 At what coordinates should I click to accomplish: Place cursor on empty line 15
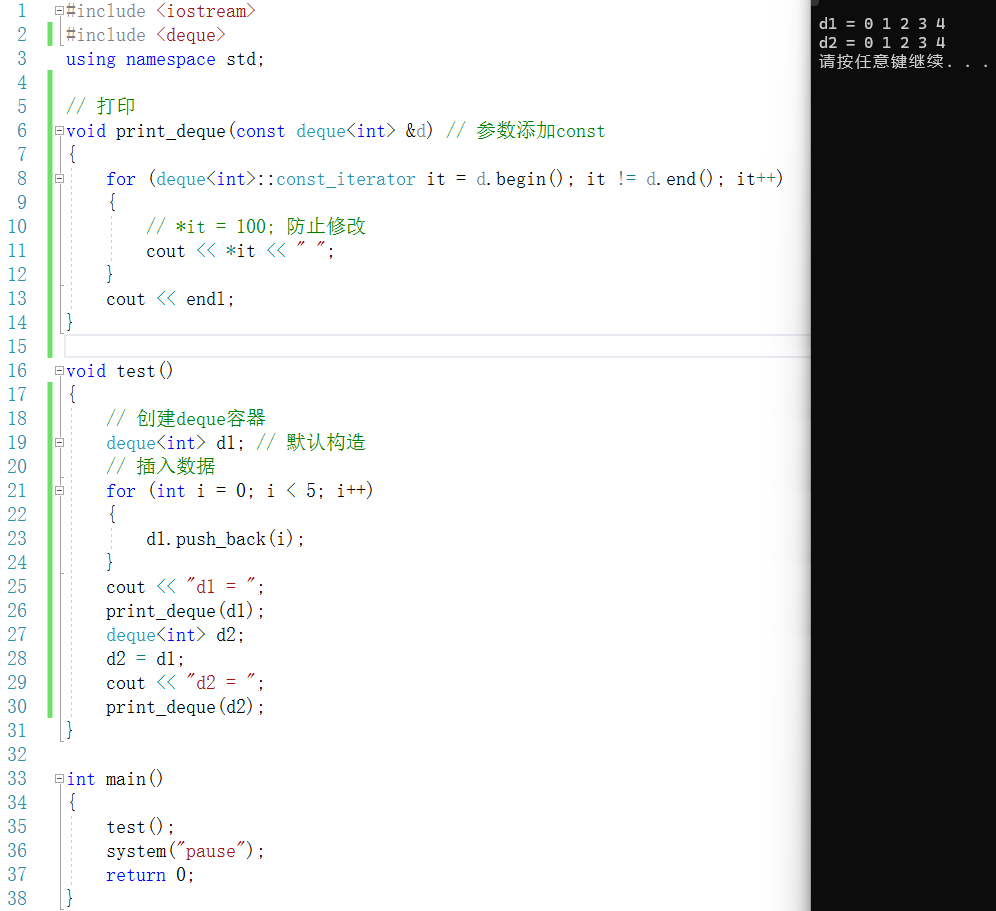click(x=437, y=347)
